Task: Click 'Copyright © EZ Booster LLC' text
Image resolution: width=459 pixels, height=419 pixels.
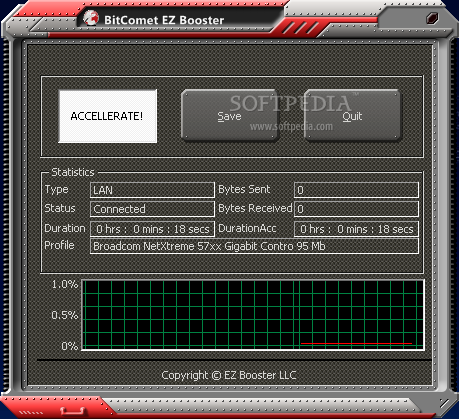Action: (229, 375)
